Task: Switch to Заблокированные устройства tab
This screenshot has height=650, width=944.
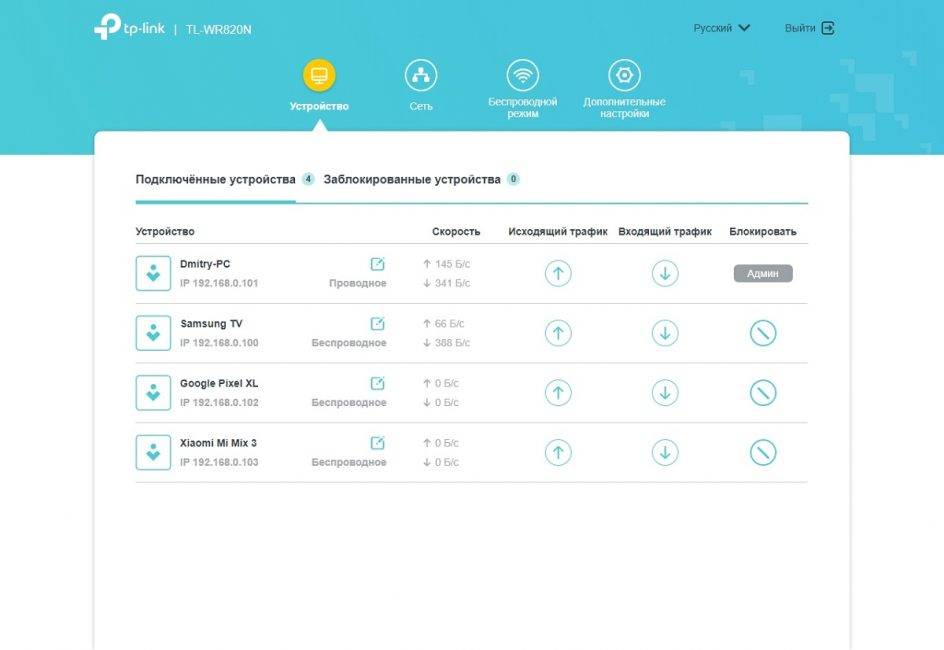Action: tap(412, 180)
